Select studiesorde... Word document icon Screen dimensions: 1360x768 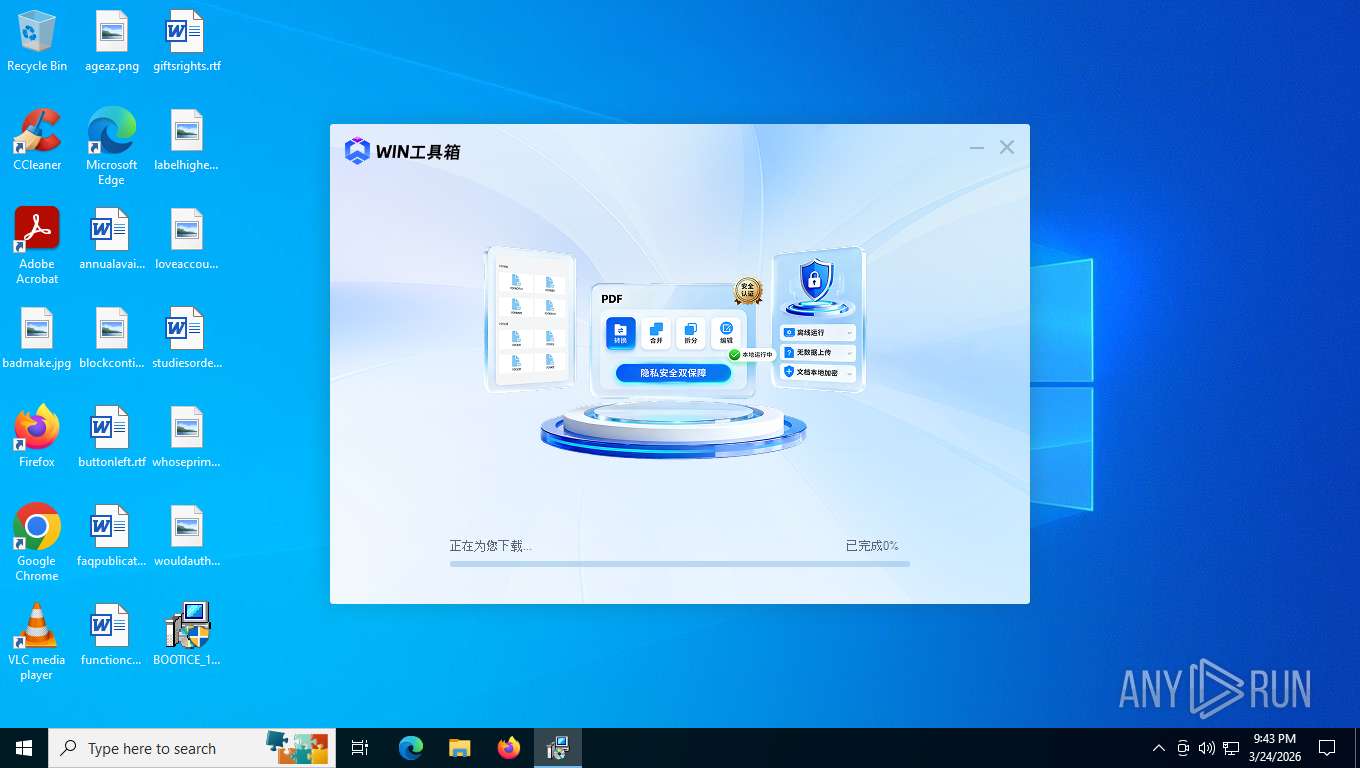point(186,338)
